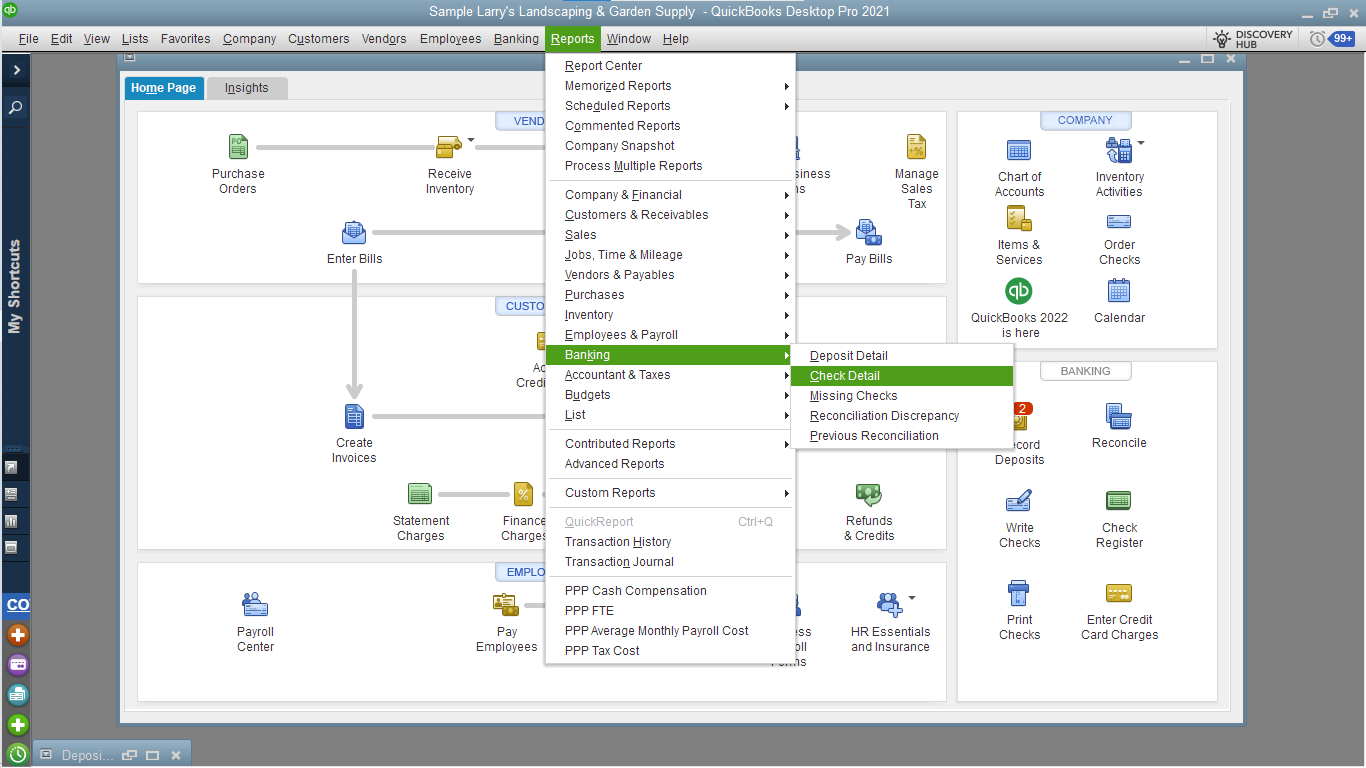
Task: Switch to Home Page tab
Action: click(x=164, y=88)
